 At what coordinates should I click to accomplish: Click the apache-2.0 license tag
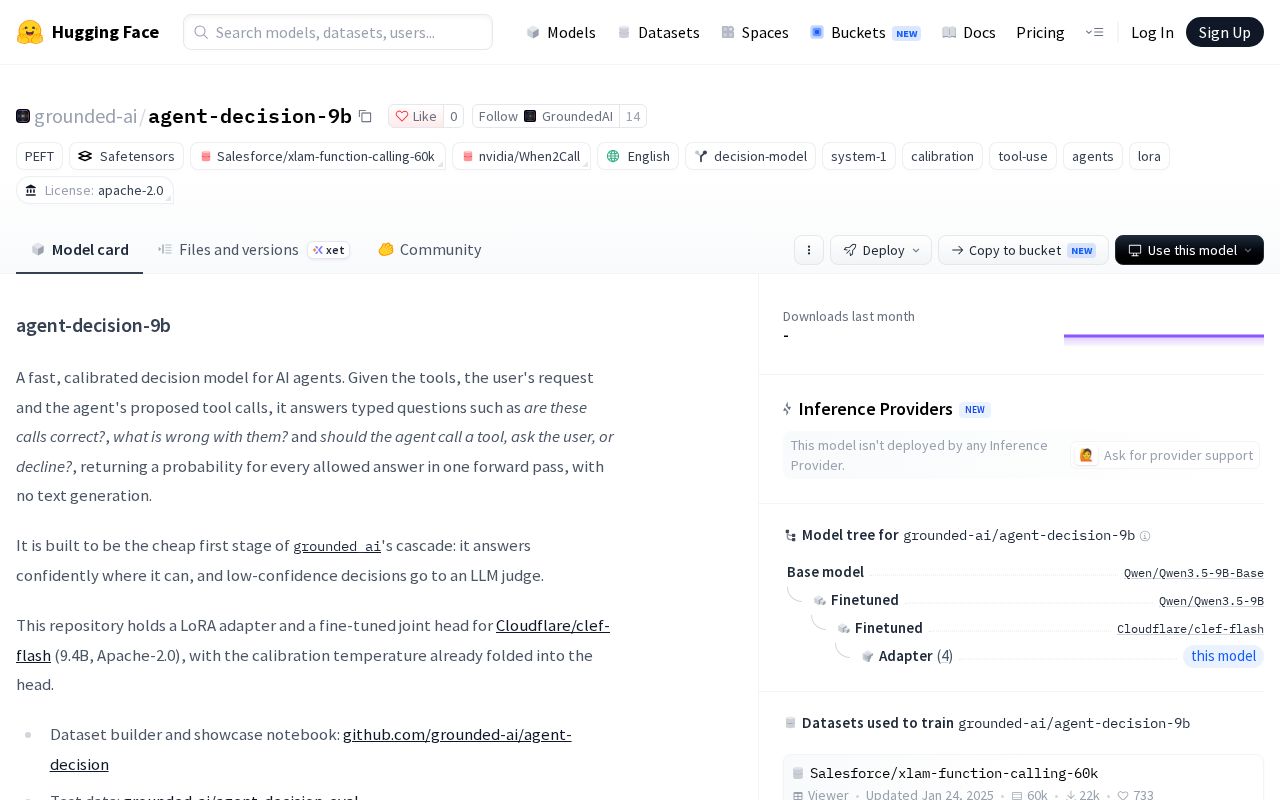pos(95,190)
